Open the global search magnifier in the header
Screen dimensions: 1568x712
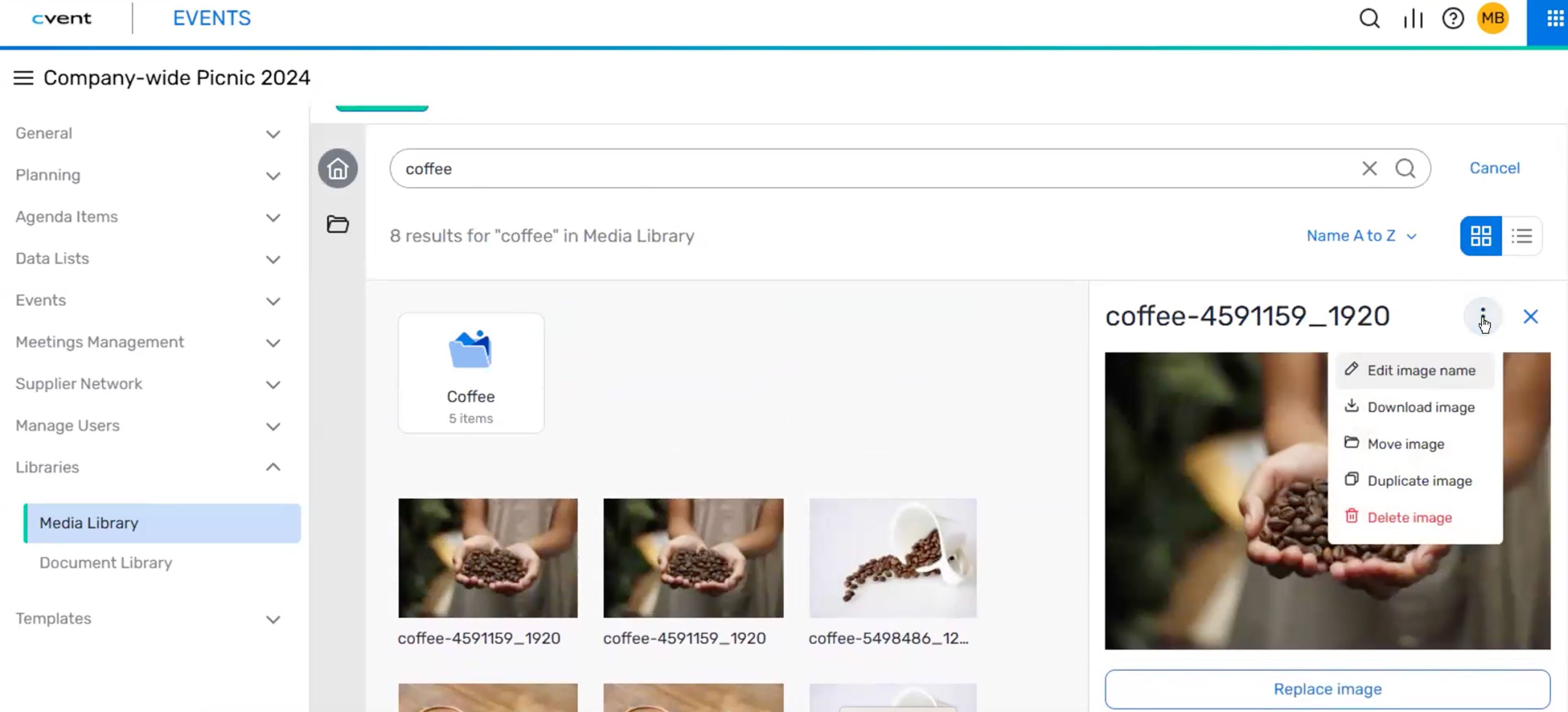point(1369,19)
